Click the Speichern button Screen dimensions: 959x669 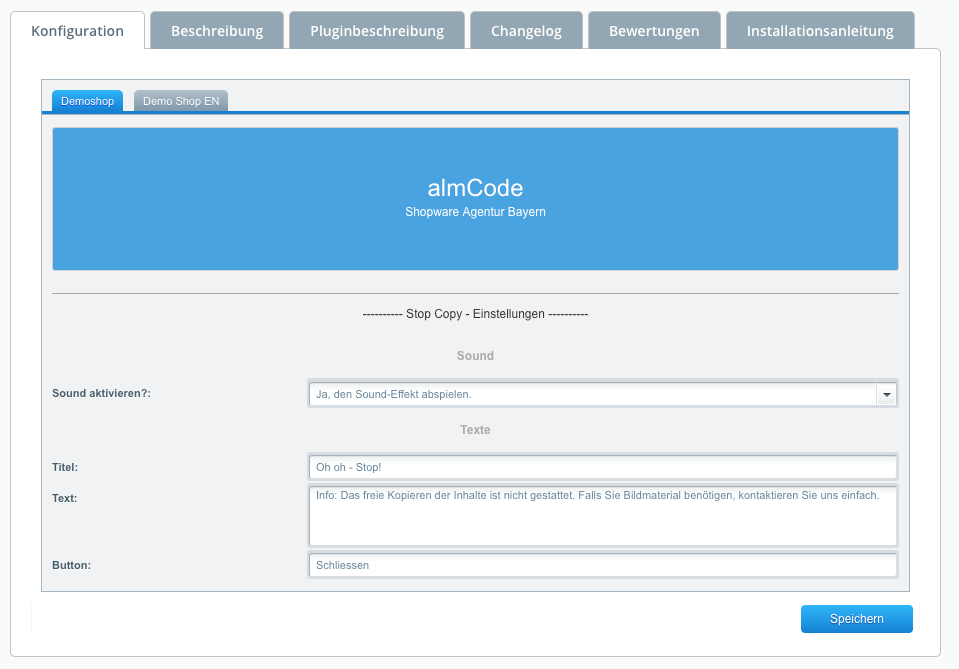point(856,619)
